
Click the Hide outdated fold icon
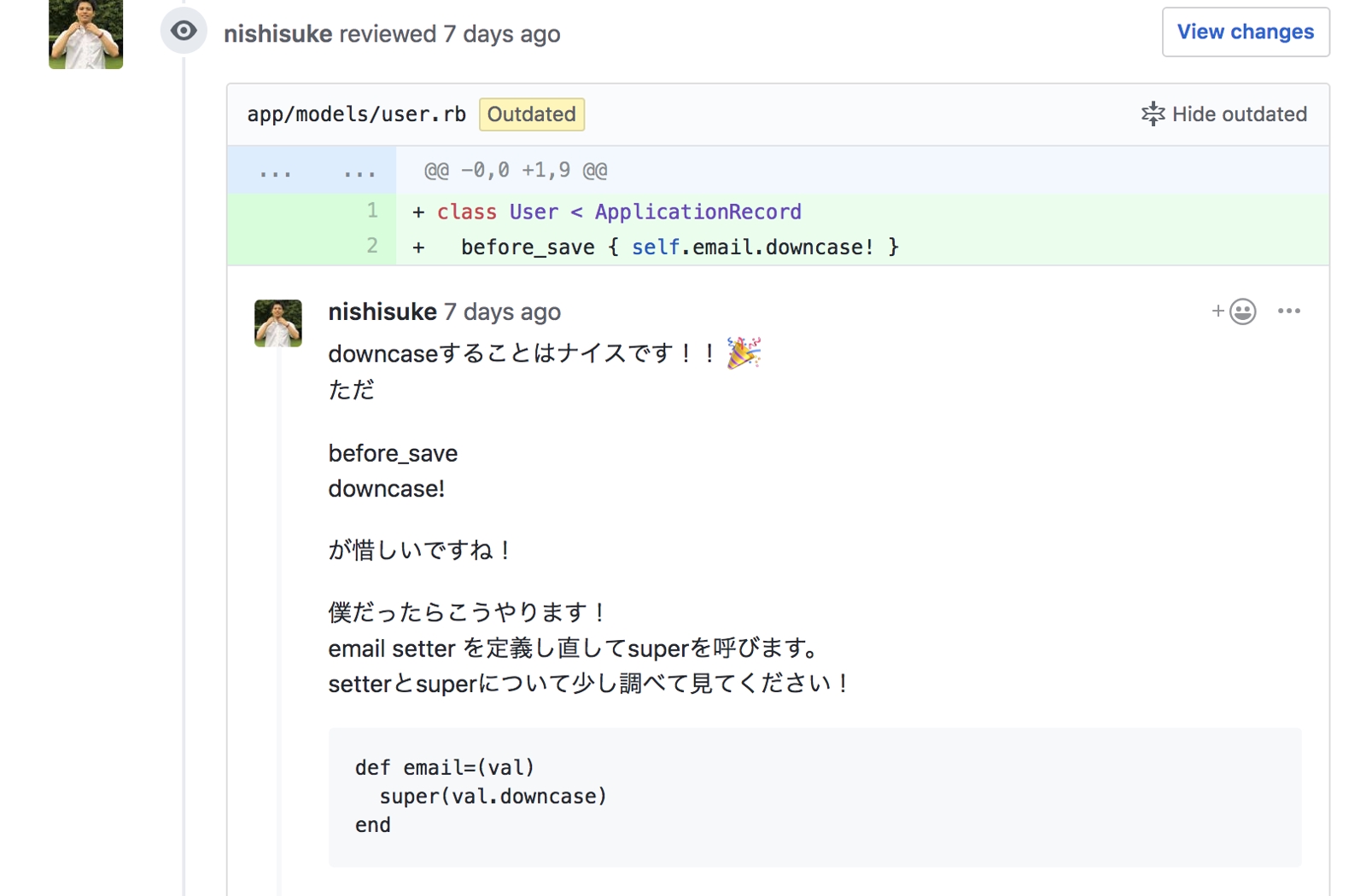pyautogui.click(x=1153, y=114)
